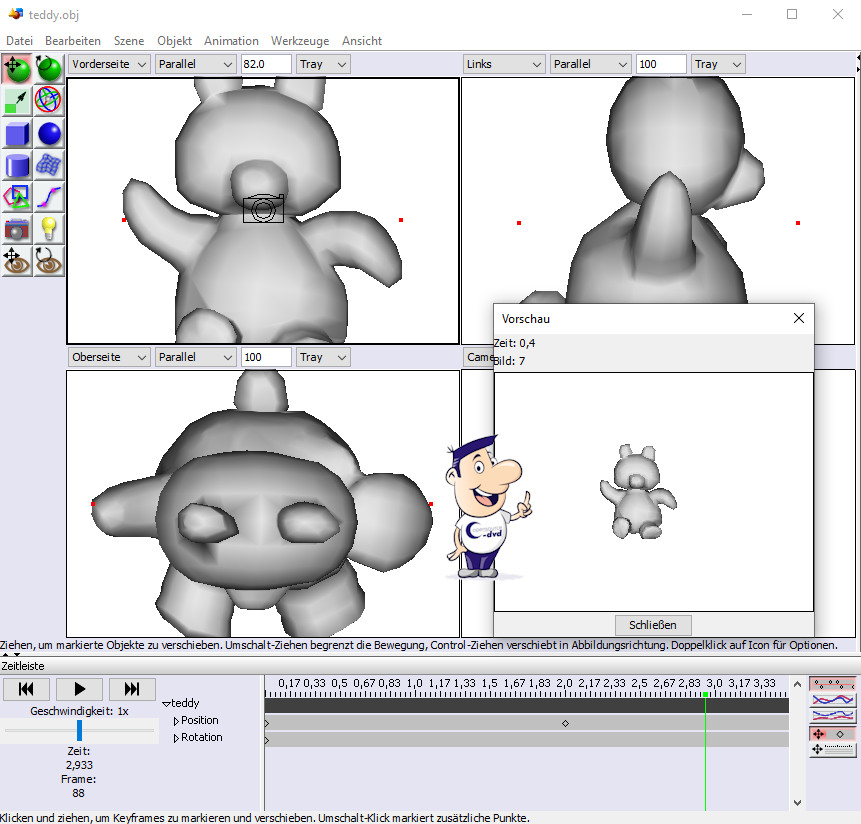
Task: Select the Rotate Object tool
Action: point(49,69)
